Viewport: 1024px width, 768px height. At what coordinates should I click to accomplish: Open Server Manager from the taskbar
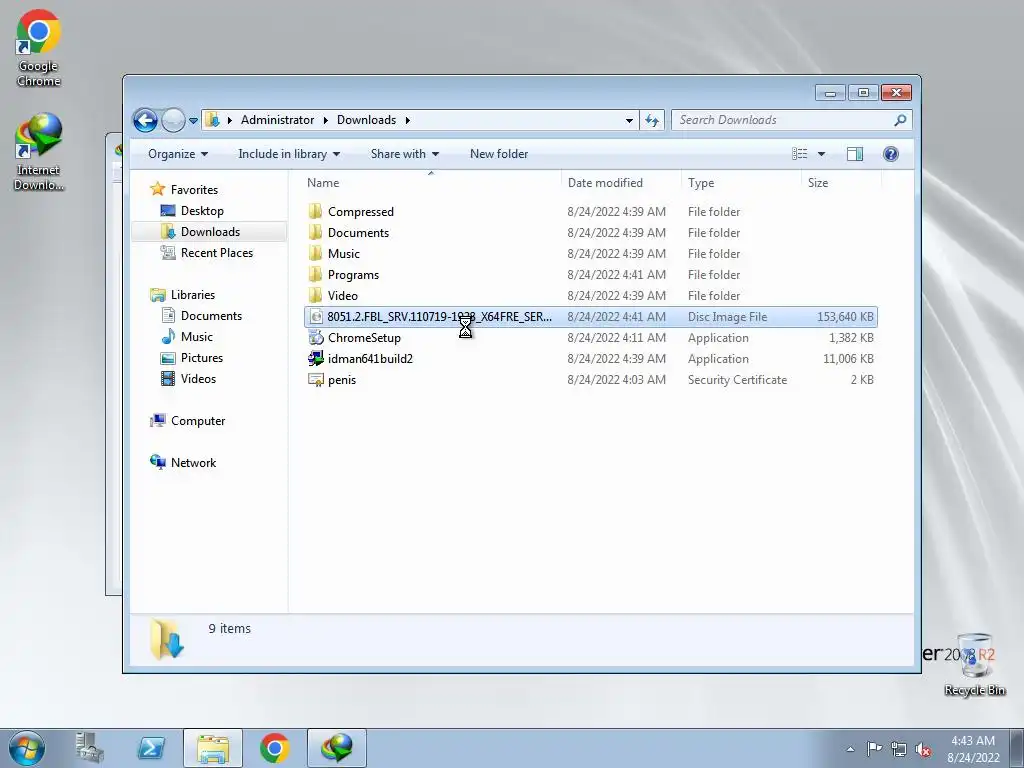(89, 748)
